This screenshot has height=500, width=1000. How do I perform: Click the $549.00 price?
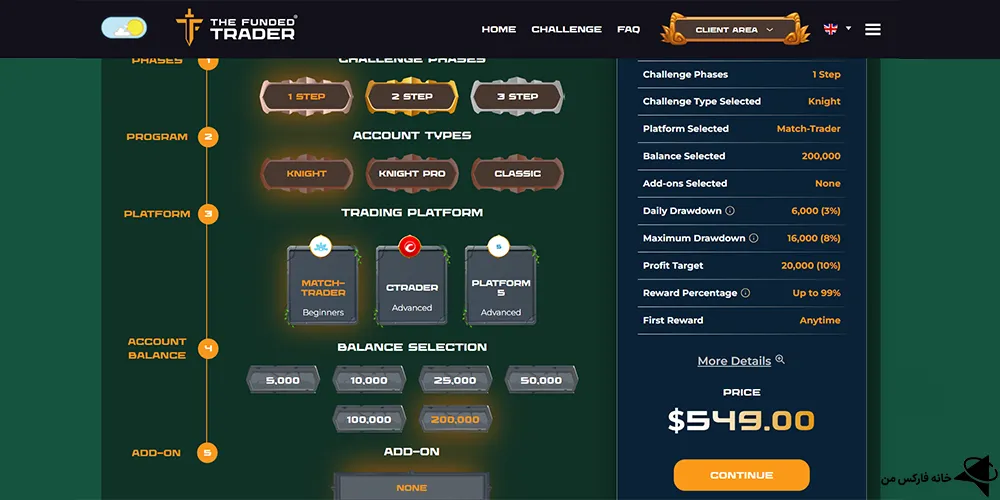[742, 421]
